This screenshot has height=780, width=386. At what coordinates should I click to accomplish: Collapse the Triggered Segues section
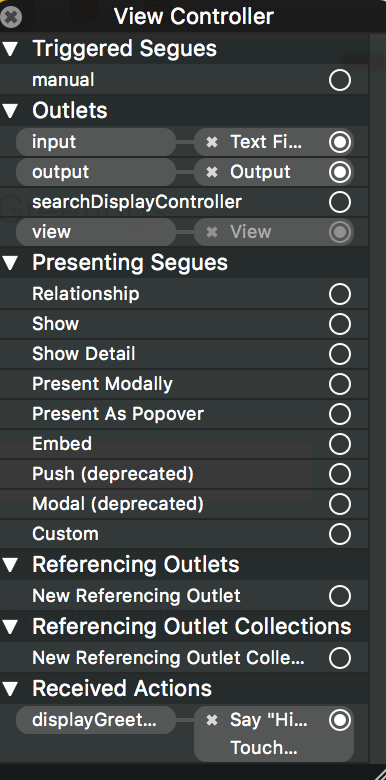(10, 49)
